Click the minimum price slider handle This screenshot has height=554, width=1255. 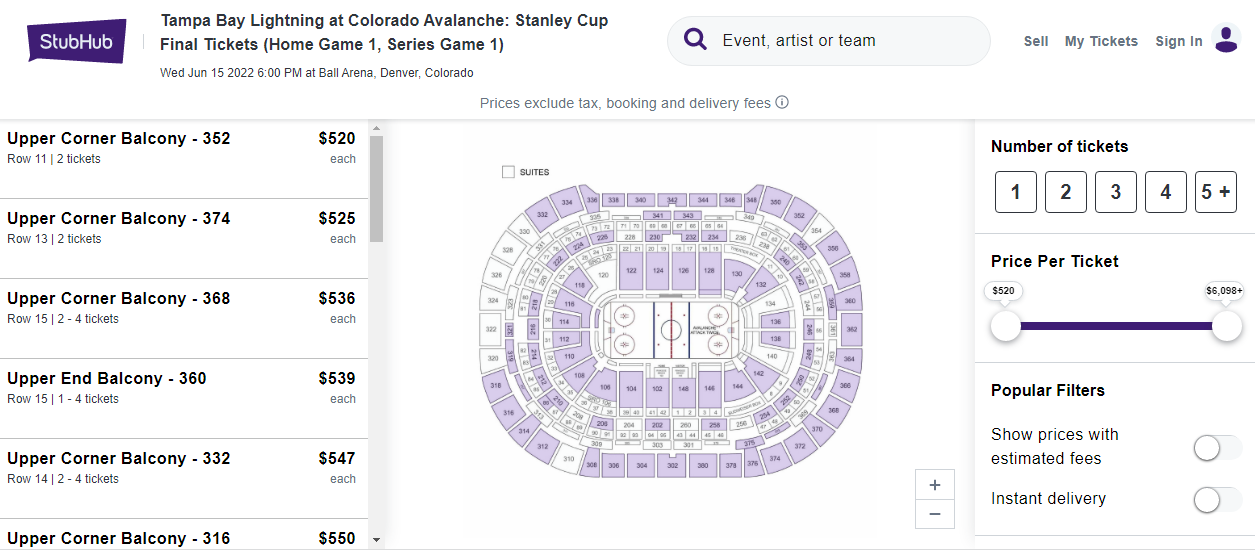point(1005,325)
